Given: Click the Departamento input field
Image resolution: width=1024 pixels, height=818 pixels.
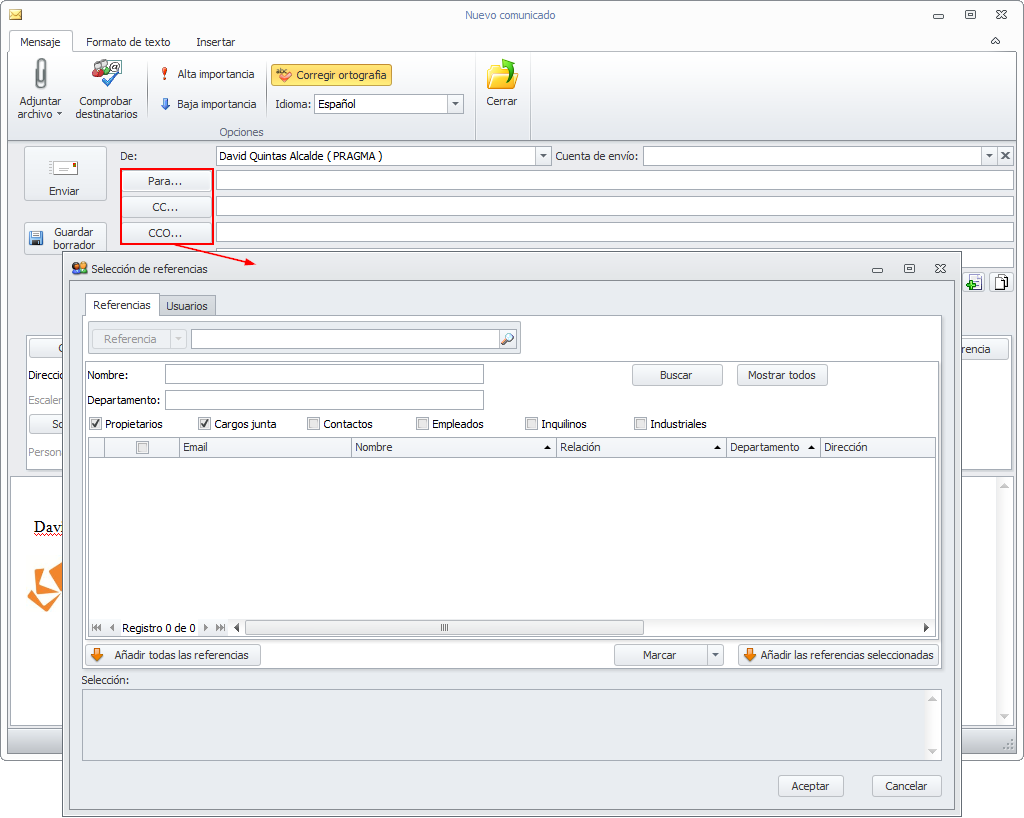Looking at the screenshot, I should pos(325,400).
